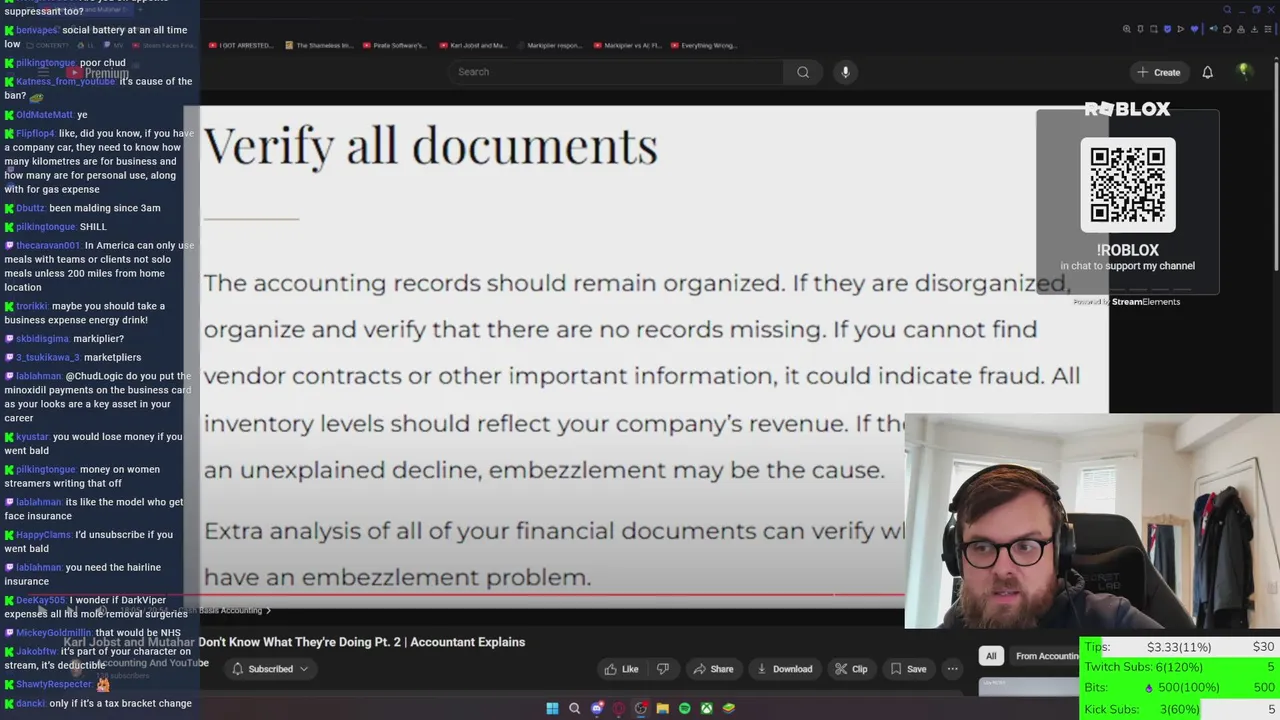Click chat username 'MickeyGoldmillin'
This screenshot has height=720, width=1280.
[53, 633]
